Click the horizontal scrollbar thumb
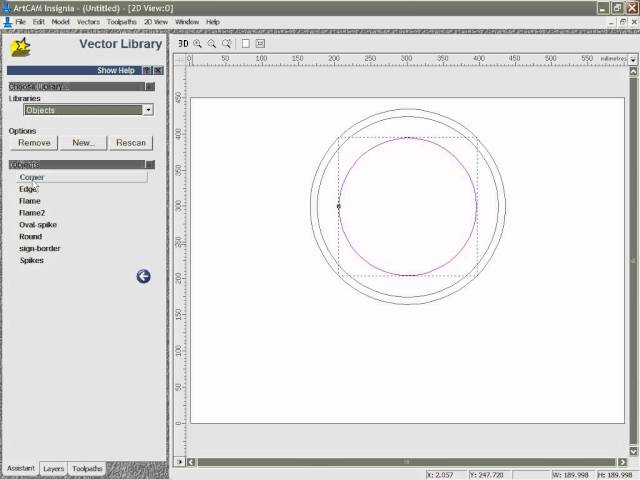Viewport: 640px width, 480px height. pyautogui.click(x=407, y=462)
